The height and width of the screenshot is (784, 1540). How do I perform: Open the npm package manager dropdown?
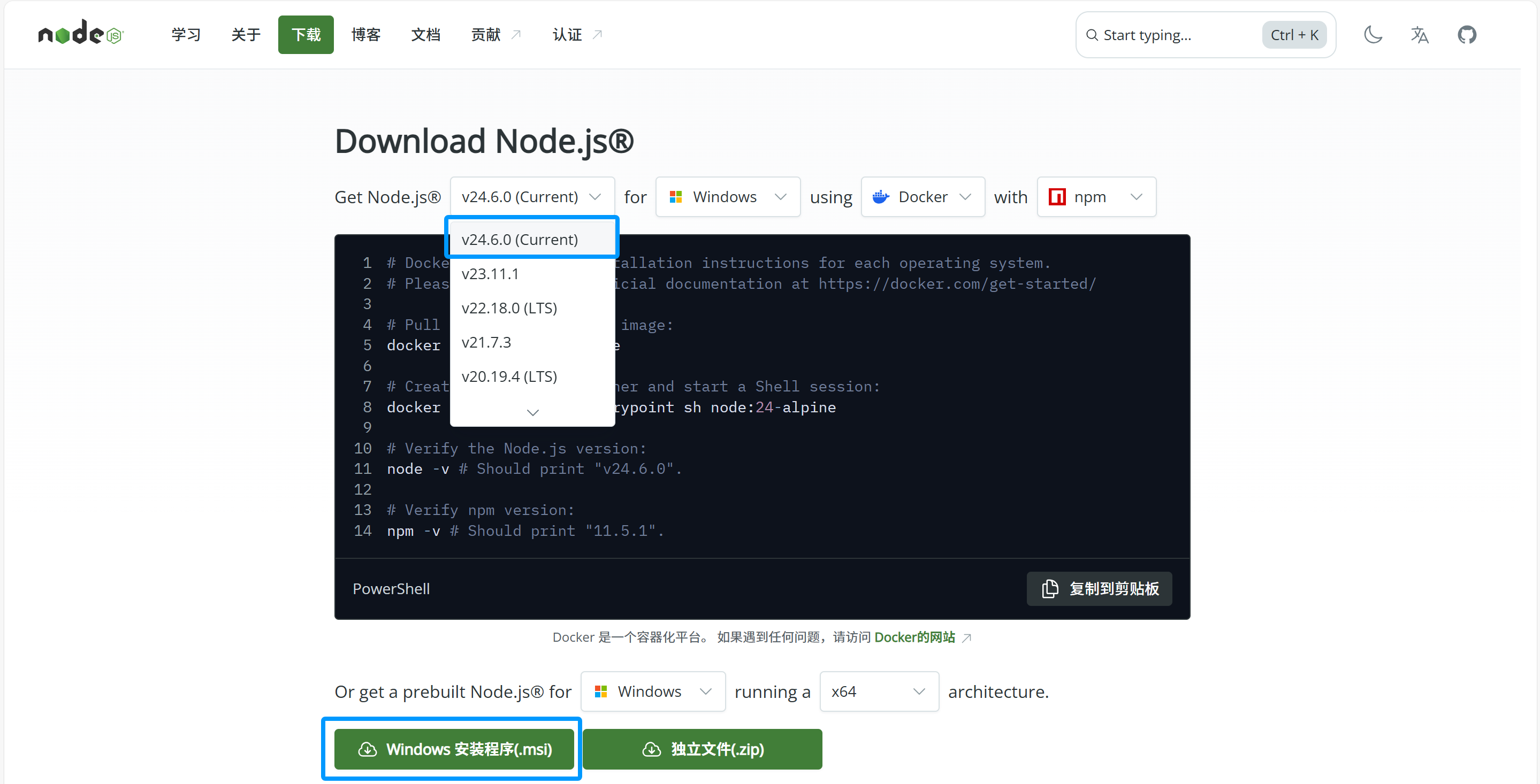click(1096, 197)
